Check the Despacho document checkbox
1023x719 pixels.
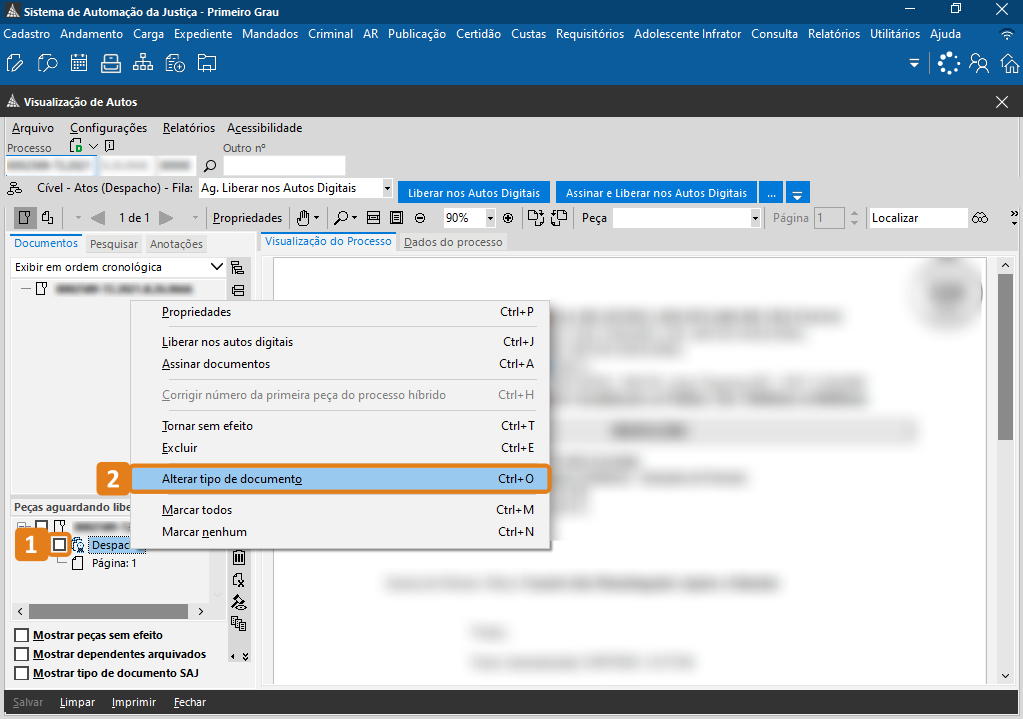[x=60, y=545]
